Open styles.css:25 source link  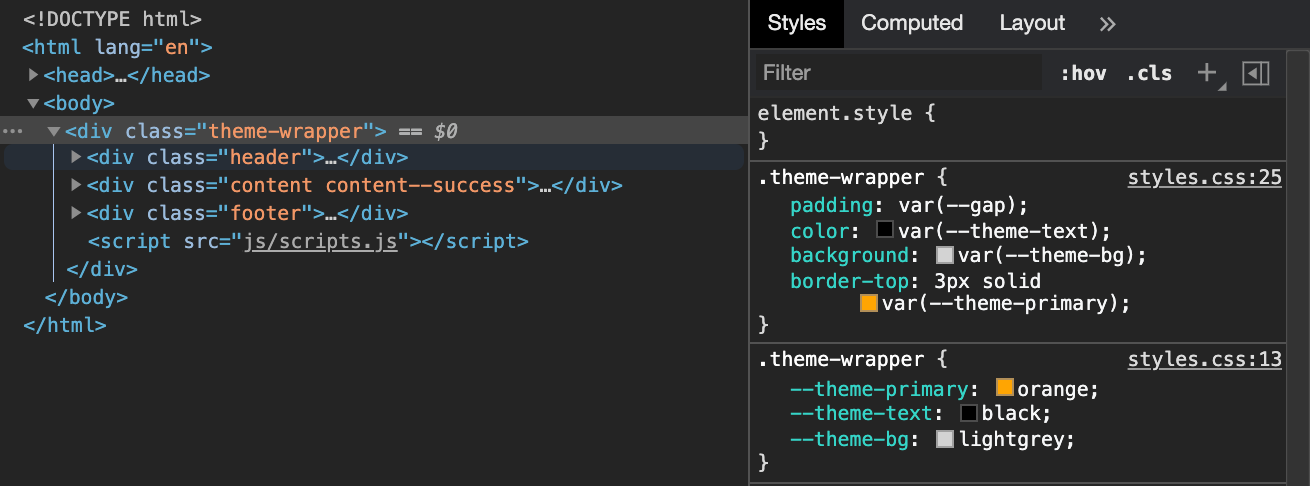pyautogui.click(x=1205, y=178)
